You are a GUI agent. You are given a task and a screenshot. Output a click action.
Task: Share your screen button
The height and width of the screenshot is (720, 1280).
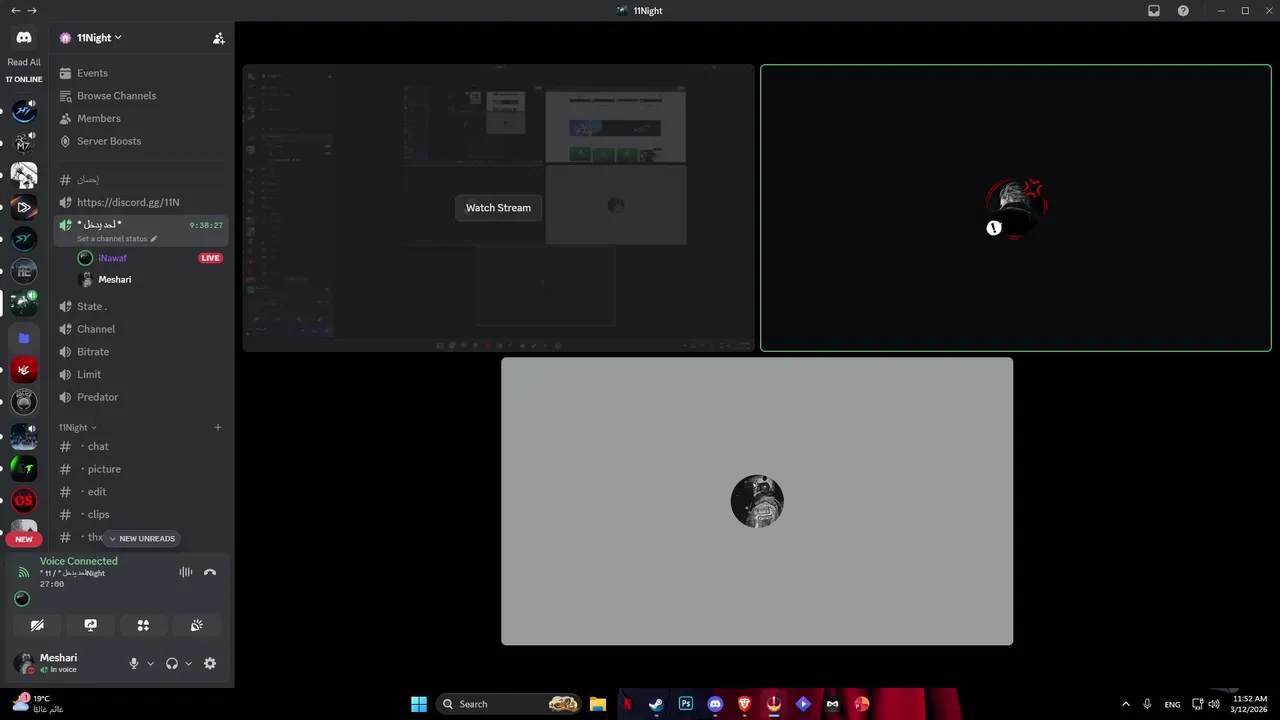click(91, 625)
